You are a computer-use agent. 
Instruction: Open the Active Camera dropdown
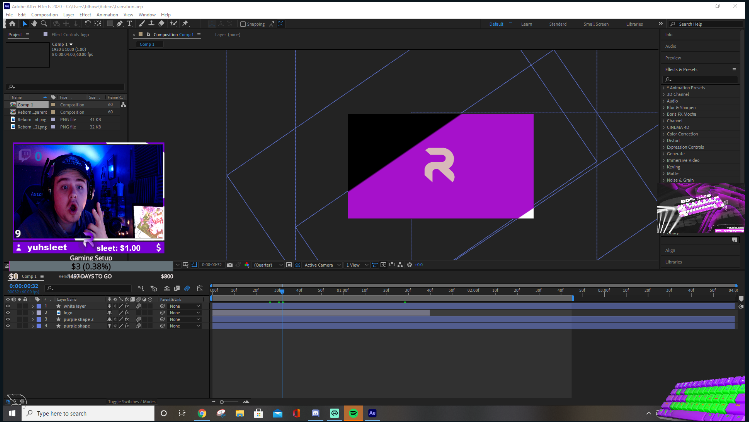(x=322, y=265)
